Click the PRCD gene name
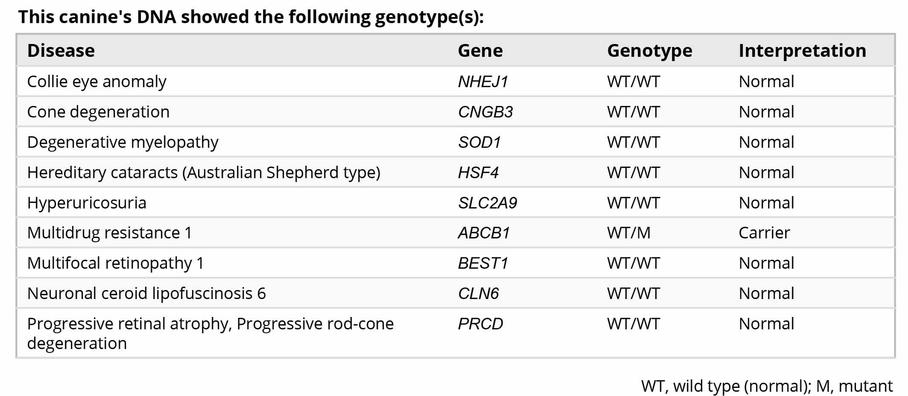The width and height of the screenshot is (908, 396). point(480,324)
